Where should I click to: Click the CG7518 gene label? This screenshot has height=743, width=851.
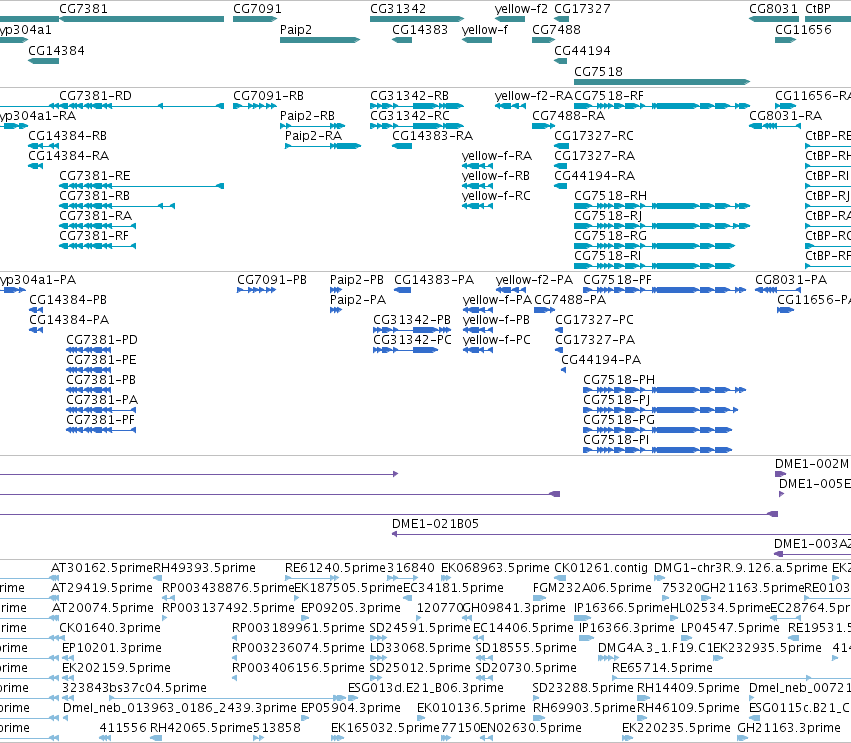[599, 72]
